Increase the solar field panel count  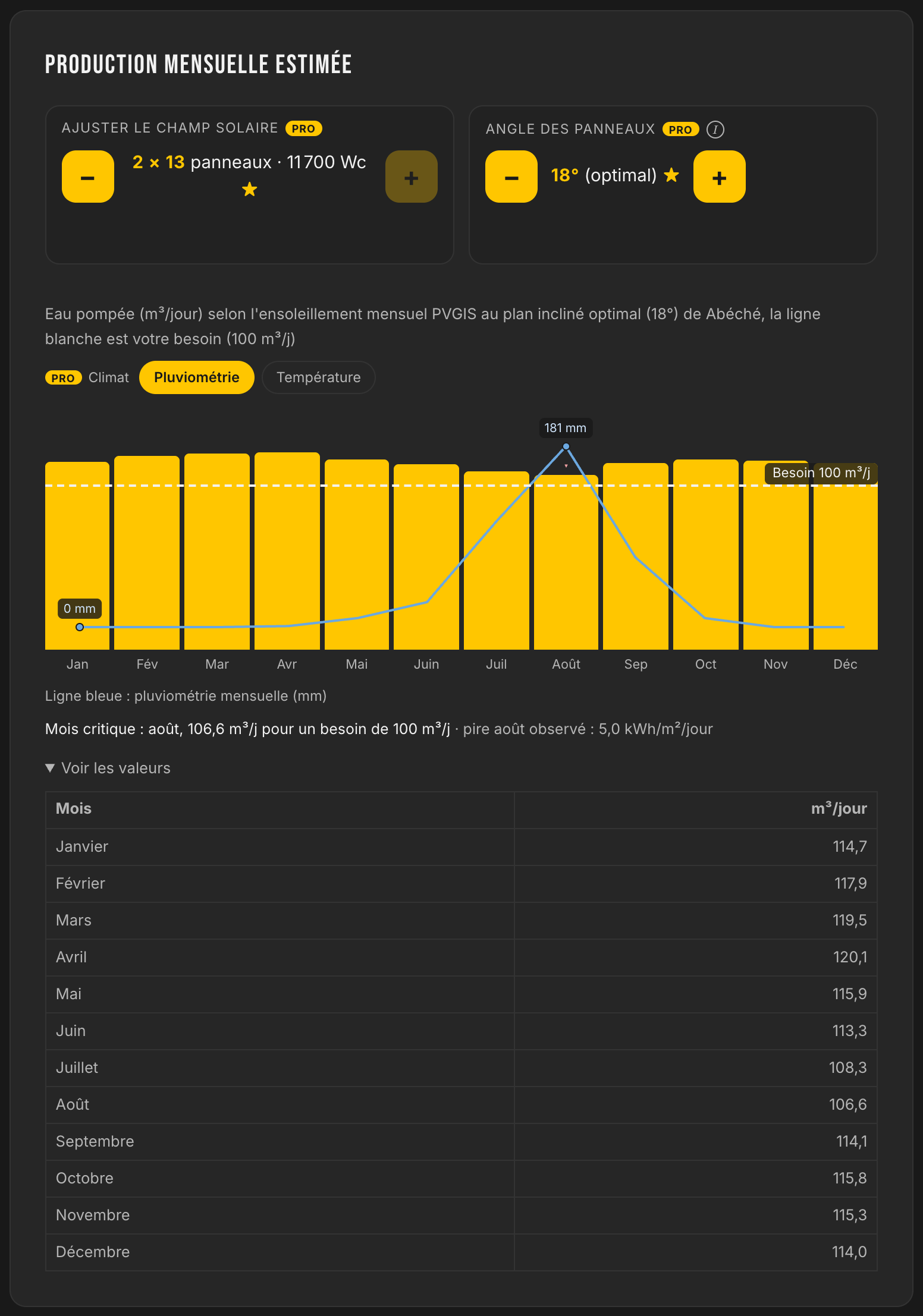[412, 177]
